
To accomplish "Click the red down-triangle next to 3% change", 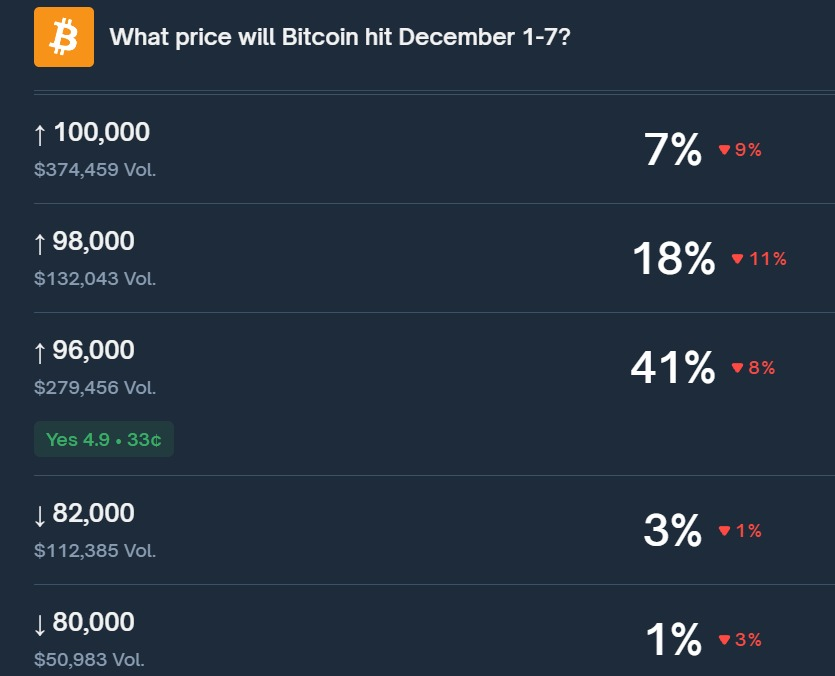I will pos(724,640).
